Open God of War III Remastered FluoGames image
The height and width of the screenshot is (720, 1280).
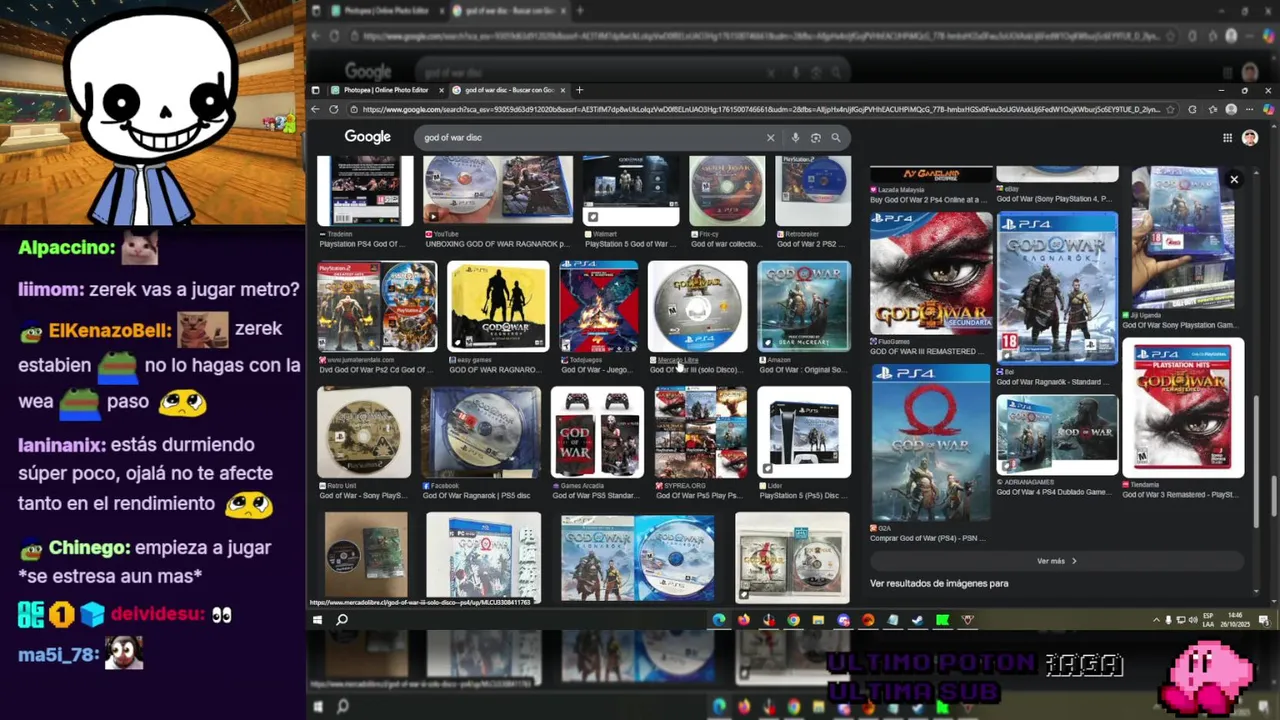931,273
